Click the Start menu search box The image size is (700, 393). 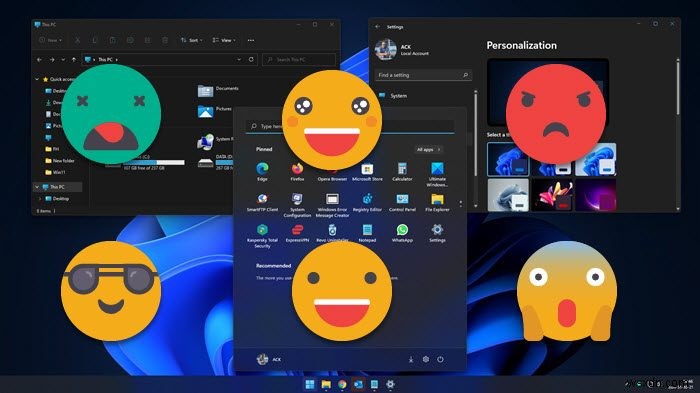tap(350, 126)
